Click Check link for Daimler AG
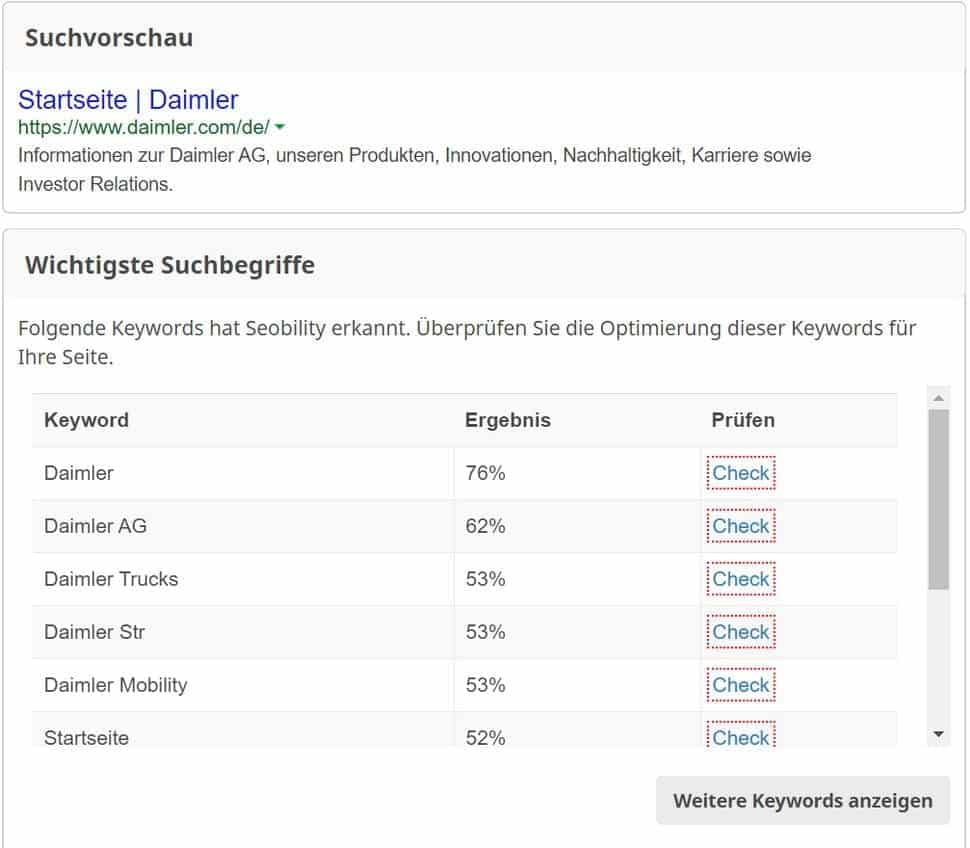 740,526
